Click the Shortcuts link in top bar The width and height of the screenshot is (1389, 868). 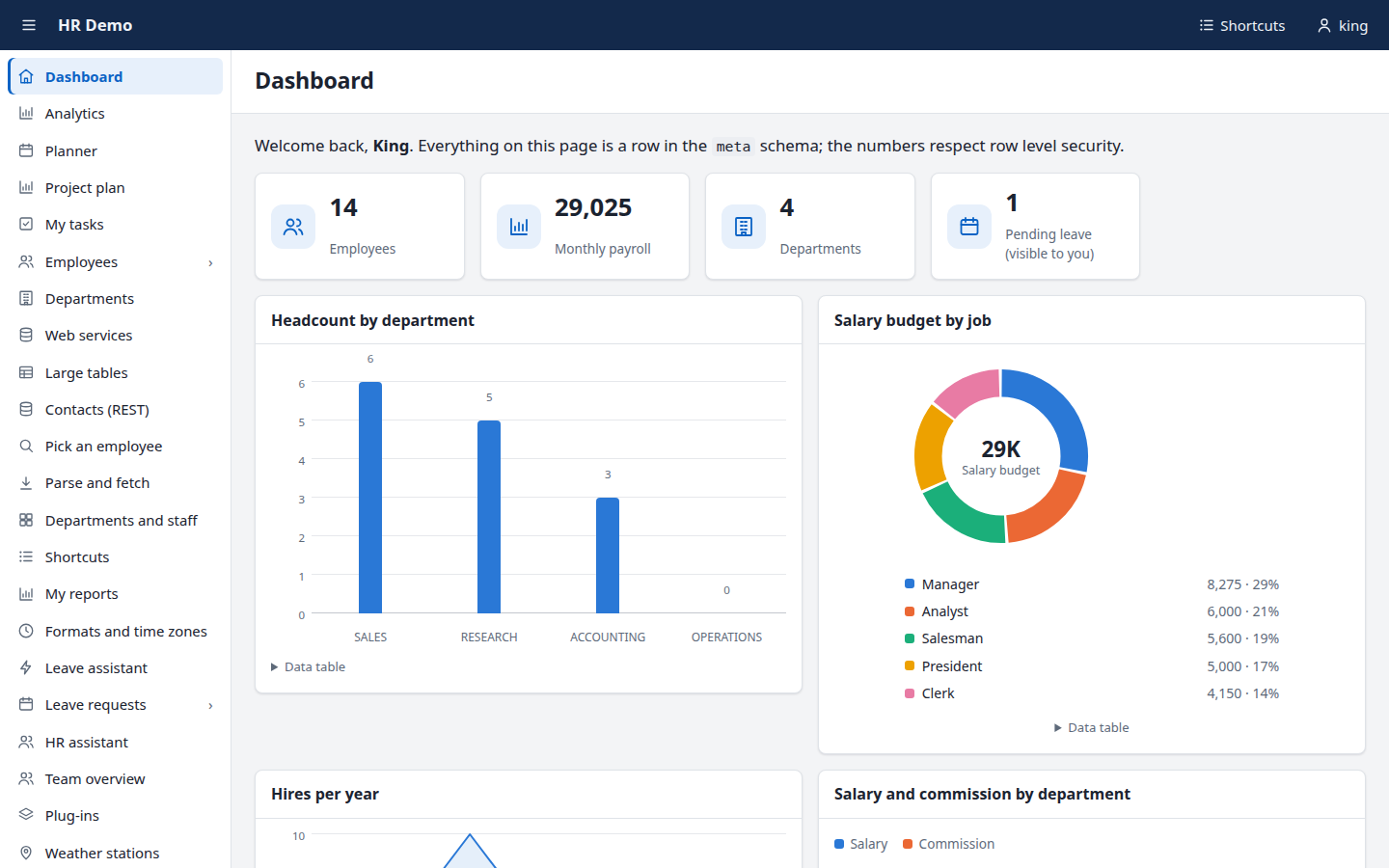tap(1242, 25)
